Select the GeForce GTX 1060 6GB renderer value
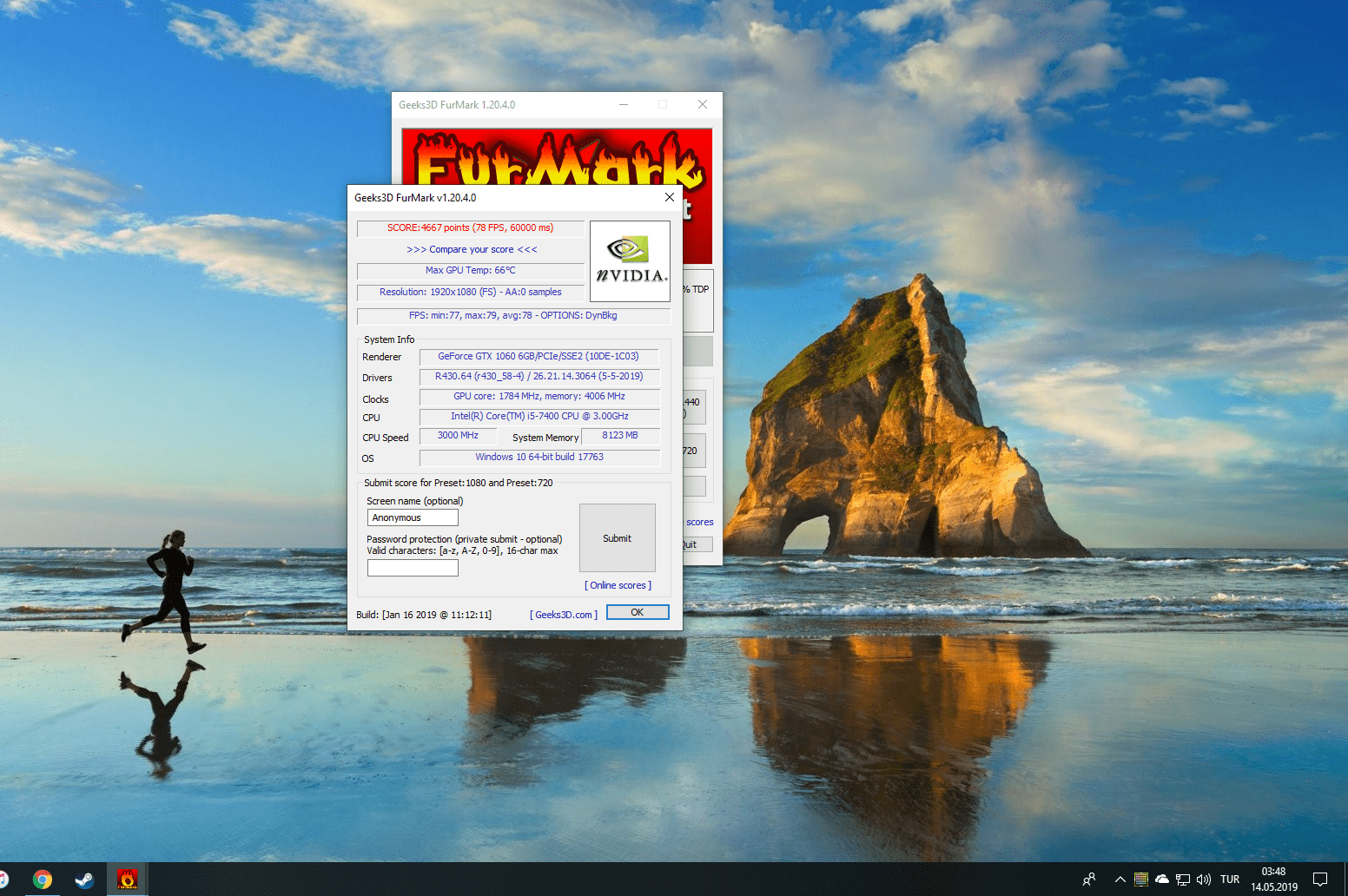Viewport: 1348px width, 896px height. pos(539,357)
